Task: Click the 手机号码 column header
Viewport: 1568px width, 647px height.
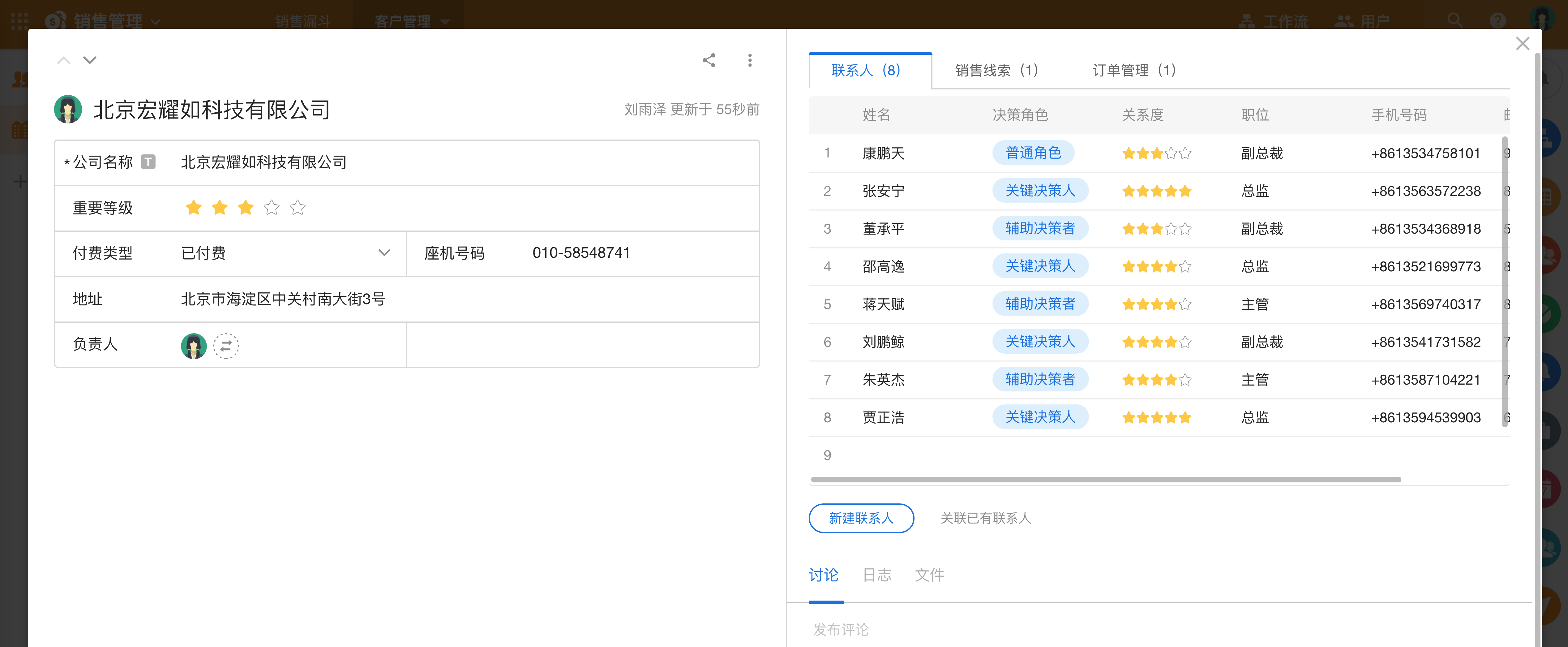Action: tap(1399, 115)
